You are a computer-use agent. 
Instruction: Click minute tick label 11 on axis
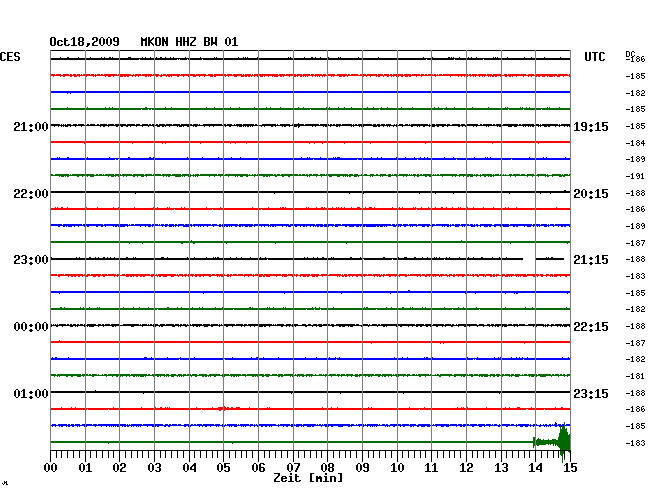pos(431,467)
